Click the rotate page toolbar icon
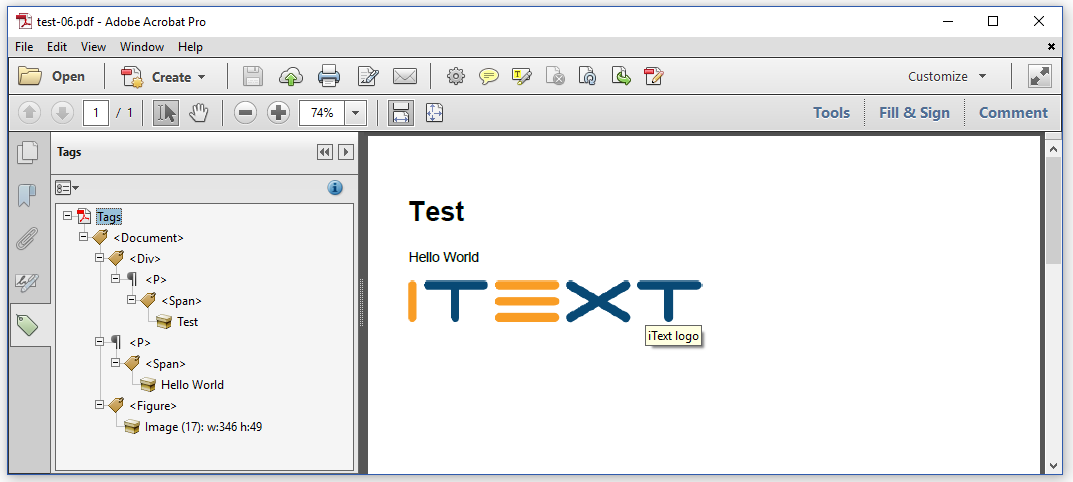Viewport: 1073px width, 482px height. click(587, 77)
